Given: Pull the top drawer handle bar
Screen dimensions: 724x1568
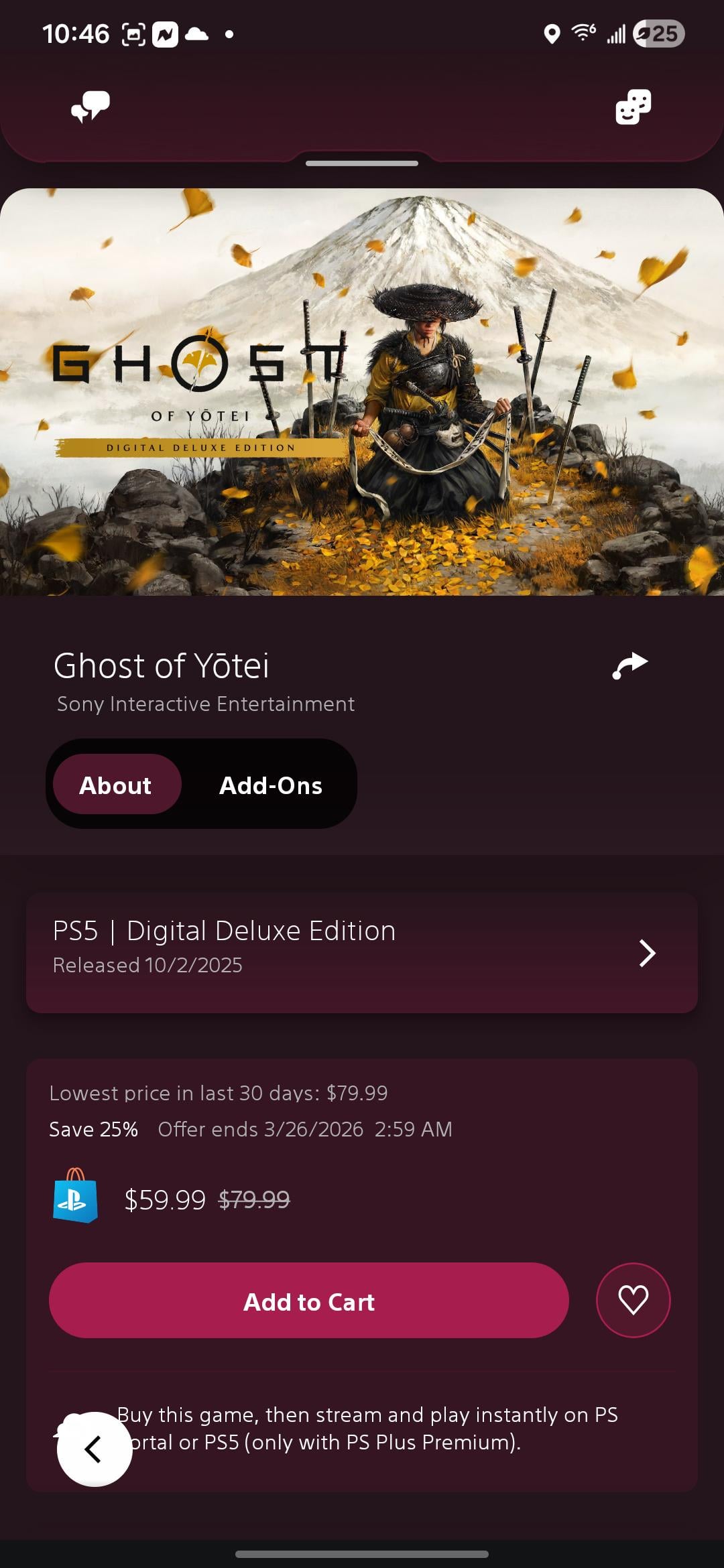Looking at the screenshot, I should pyautogui.click(x=362, y=163).
